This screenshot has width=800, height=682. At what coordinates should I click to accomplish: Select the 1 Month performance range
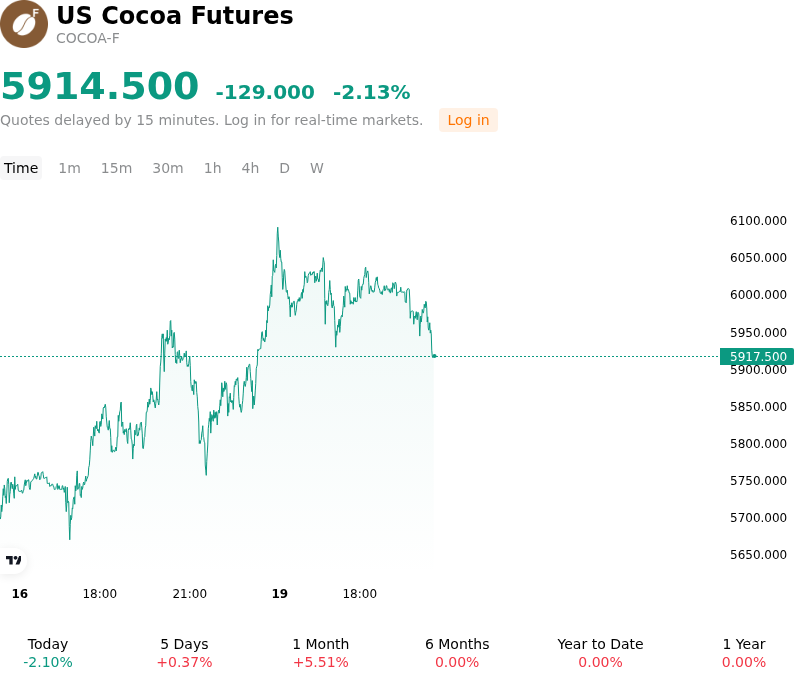coord(320,653)
